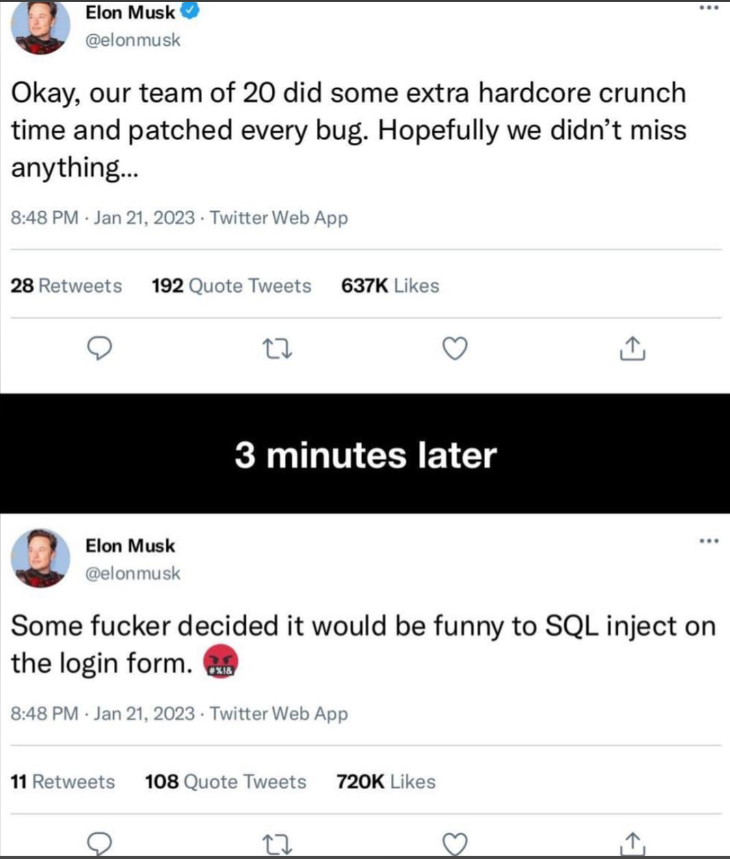Open the more options menu on the second tweet
This screenshot has width=730, height=859.
(707, 541)
